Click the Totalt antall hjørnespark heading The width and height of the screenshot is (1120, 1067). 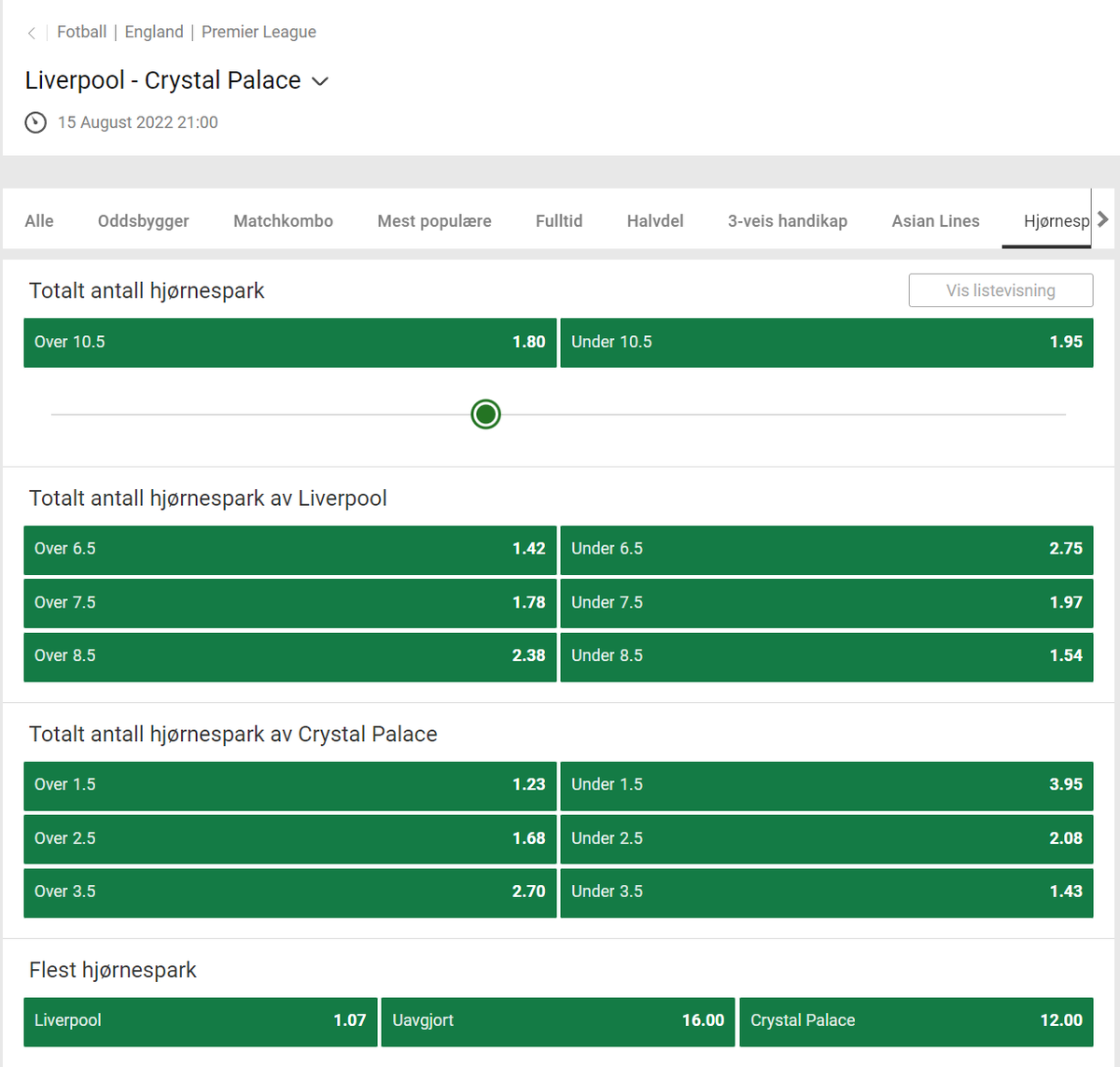click(x=147, y=291)
